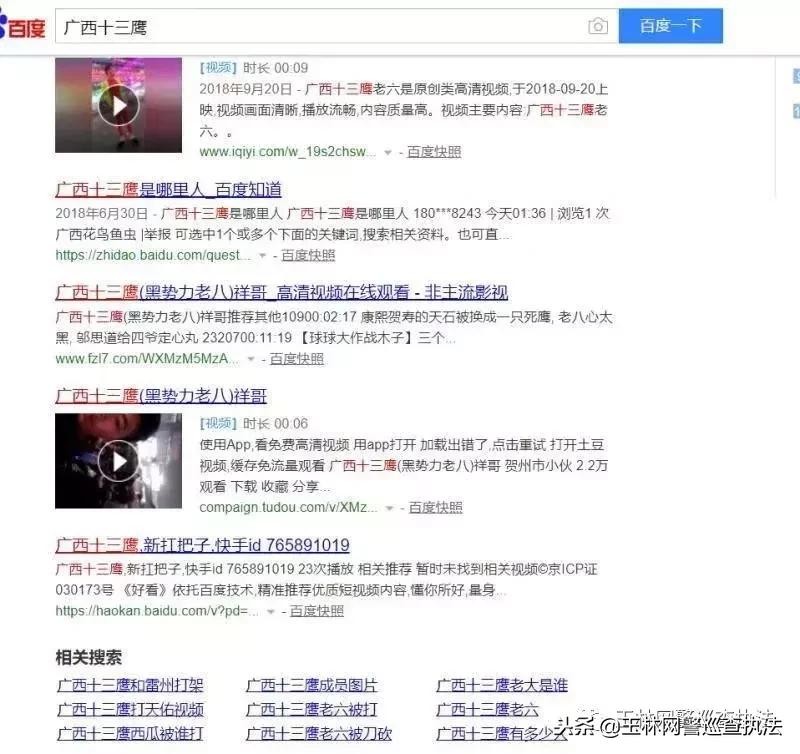This screenshot has width=800, height=754.
Task: Expand dropdown arrow next to iqiyi URL
Action: point(388,153)
